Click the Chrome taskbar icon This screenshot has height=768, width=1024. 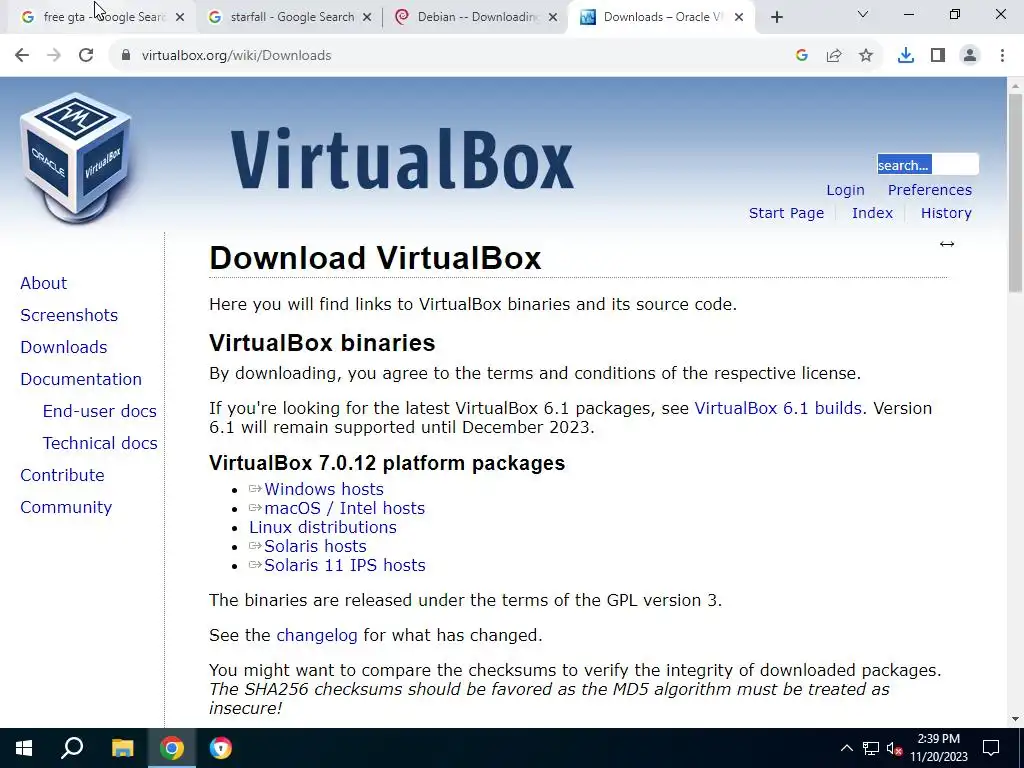(x=172, y=748)
